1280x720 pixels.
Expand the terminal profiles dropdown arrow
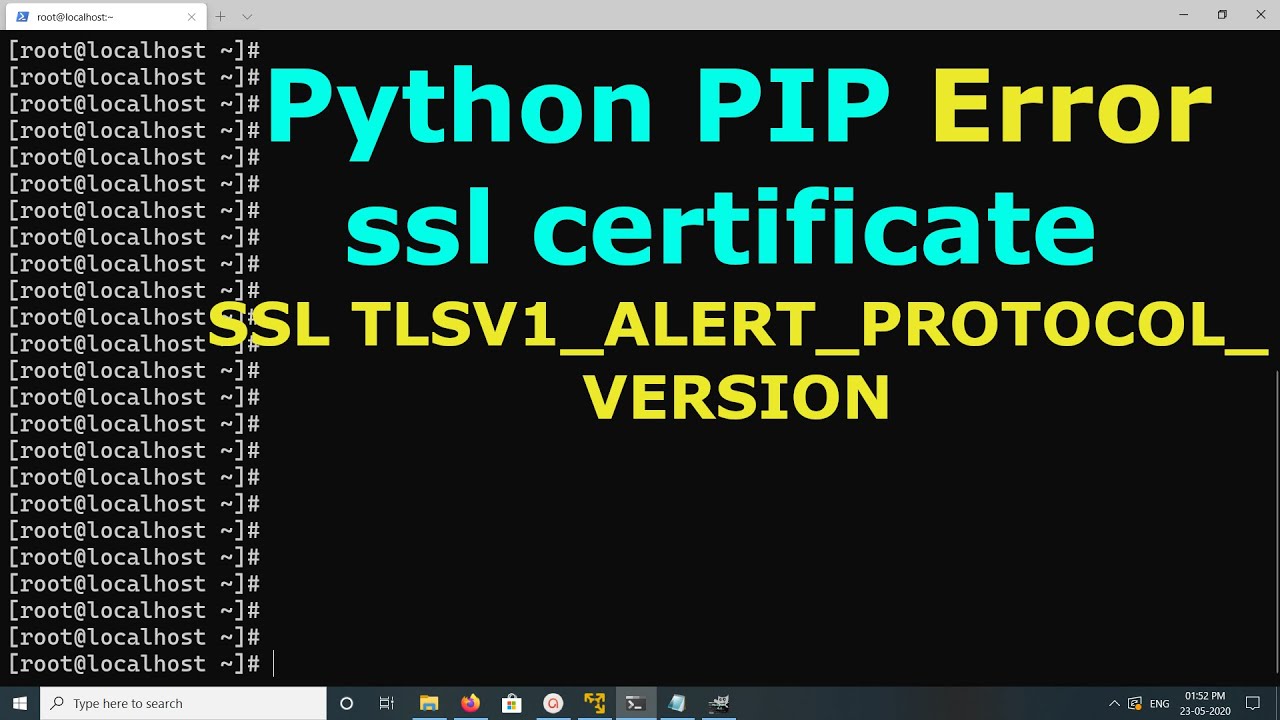click(x=247, y=16)
